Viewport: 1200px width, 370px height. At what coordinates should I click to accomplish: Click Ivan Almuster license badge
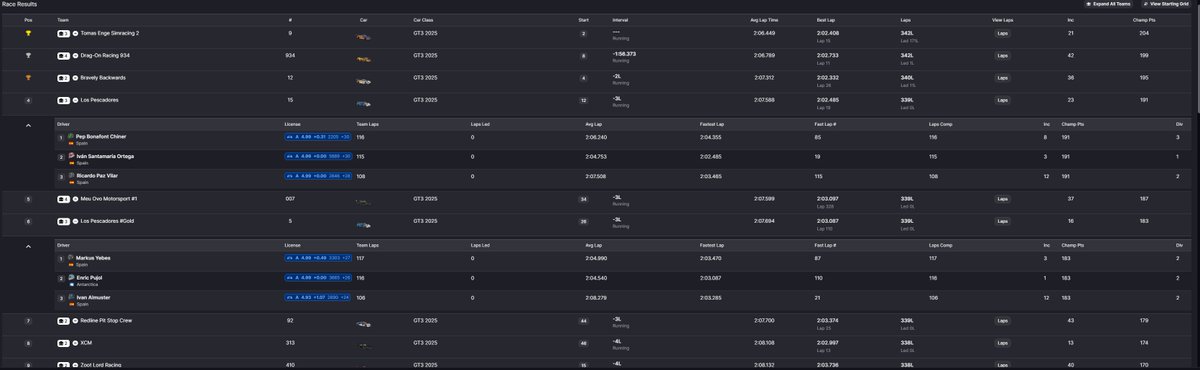318,297
